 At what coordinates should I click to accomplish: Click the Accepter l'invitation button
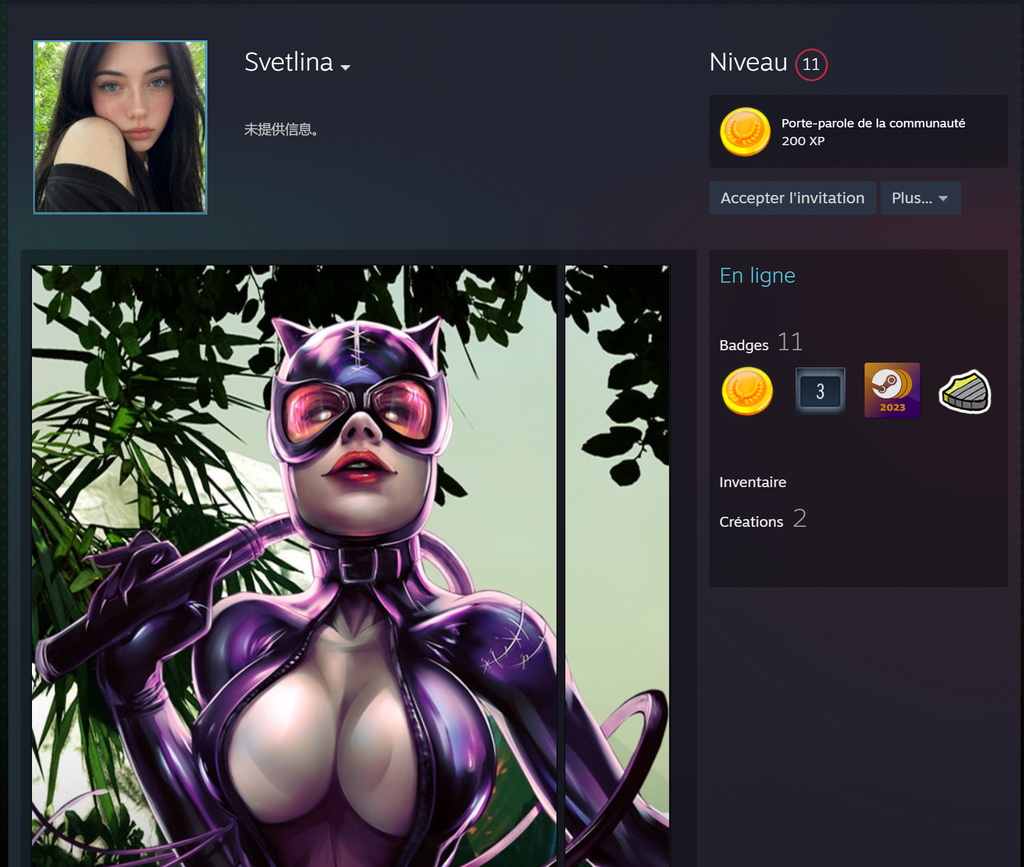coord(792,198)
